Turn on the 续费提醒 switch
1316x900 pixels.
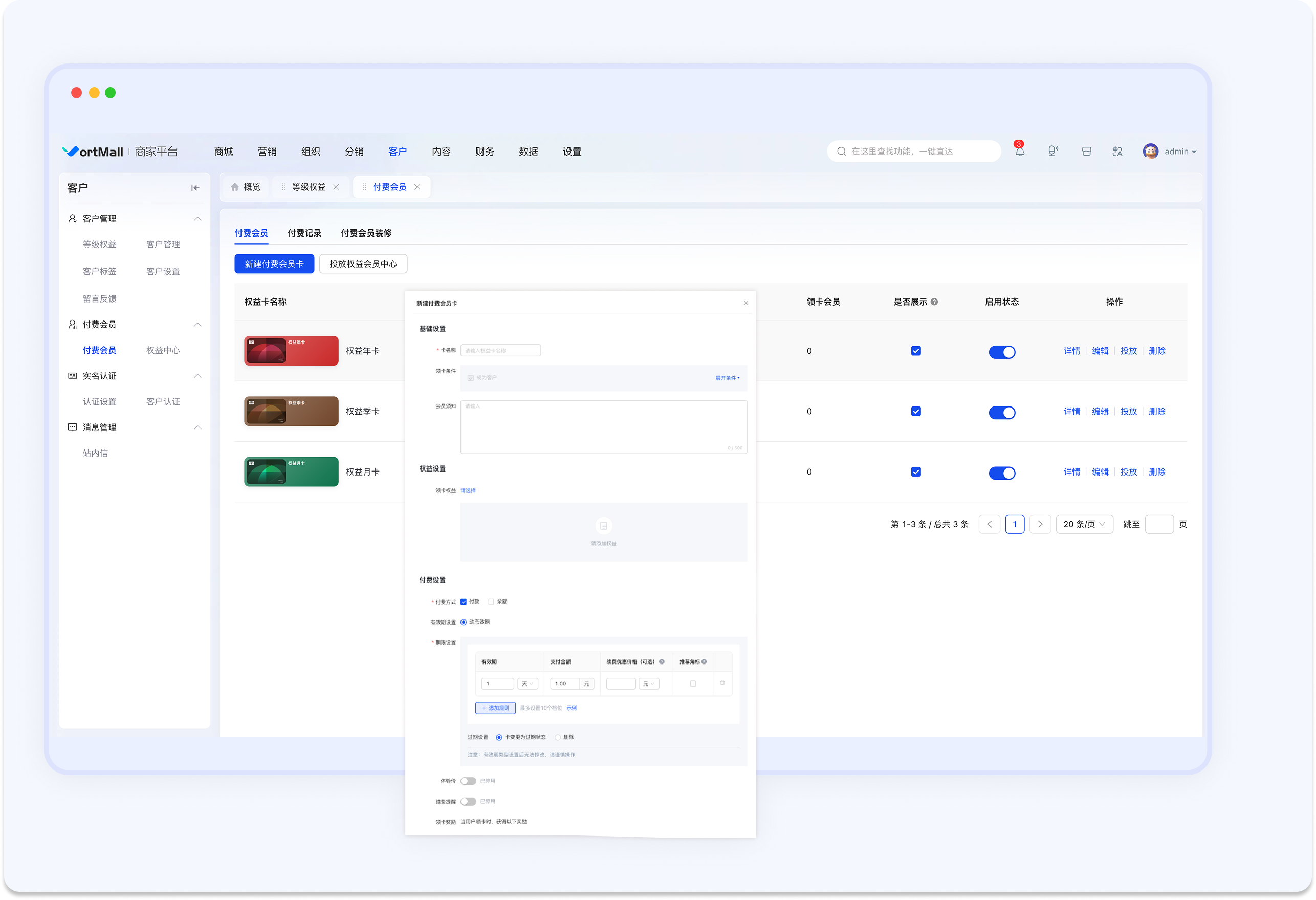(468, 801)
